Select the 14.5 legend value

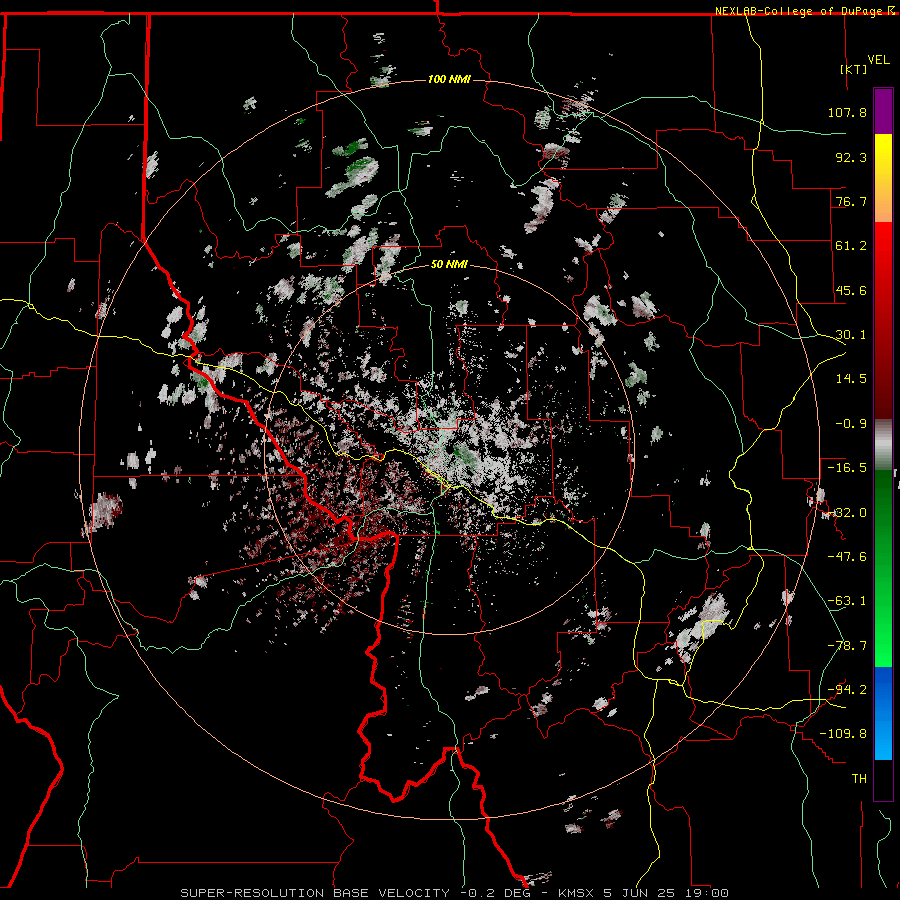point(851,379)
